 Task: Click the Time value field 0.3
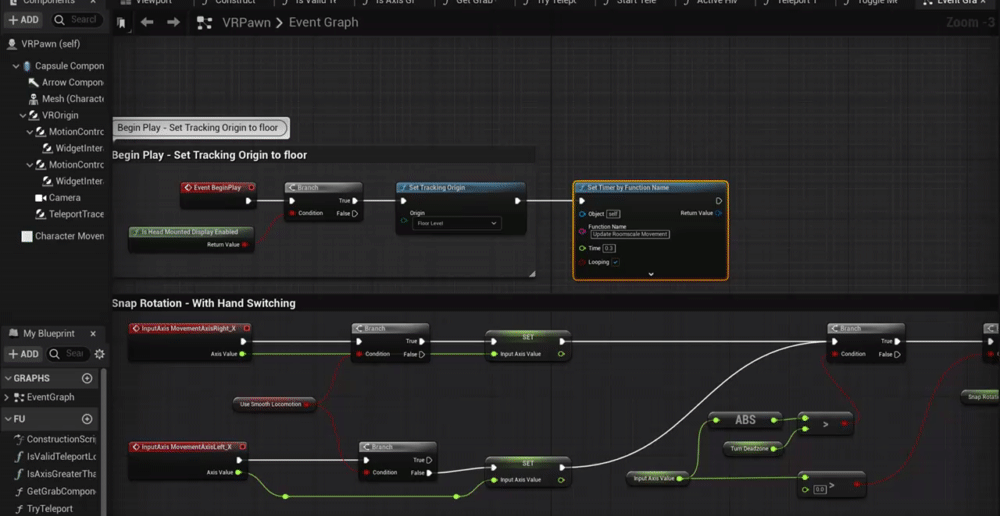[x=609, y=248]
